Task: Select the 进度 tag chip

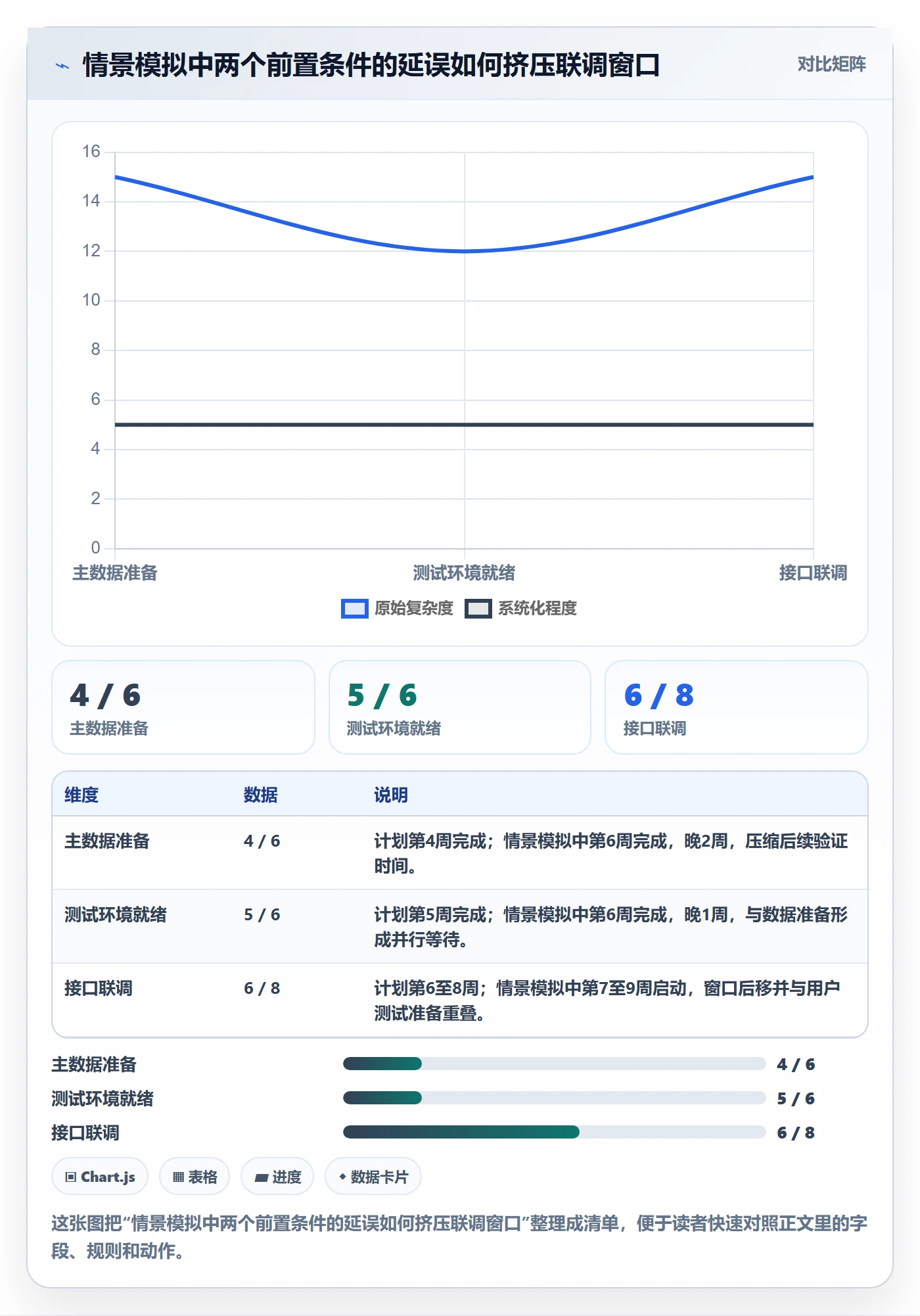Action: point(277,1177)
